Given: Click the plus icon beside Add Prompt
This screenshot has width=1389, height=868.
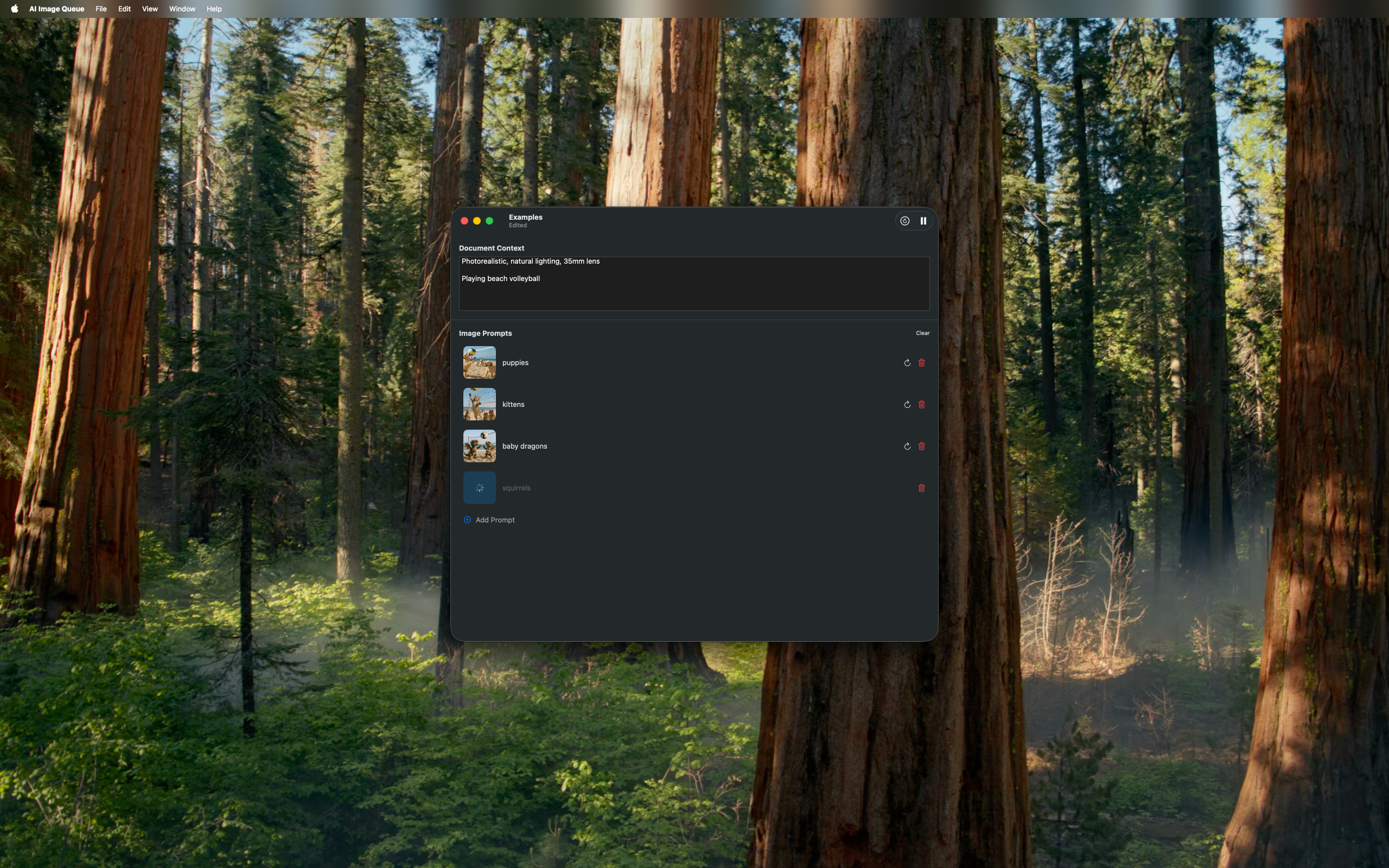Looking at the screenshot, I should [467, 520].
